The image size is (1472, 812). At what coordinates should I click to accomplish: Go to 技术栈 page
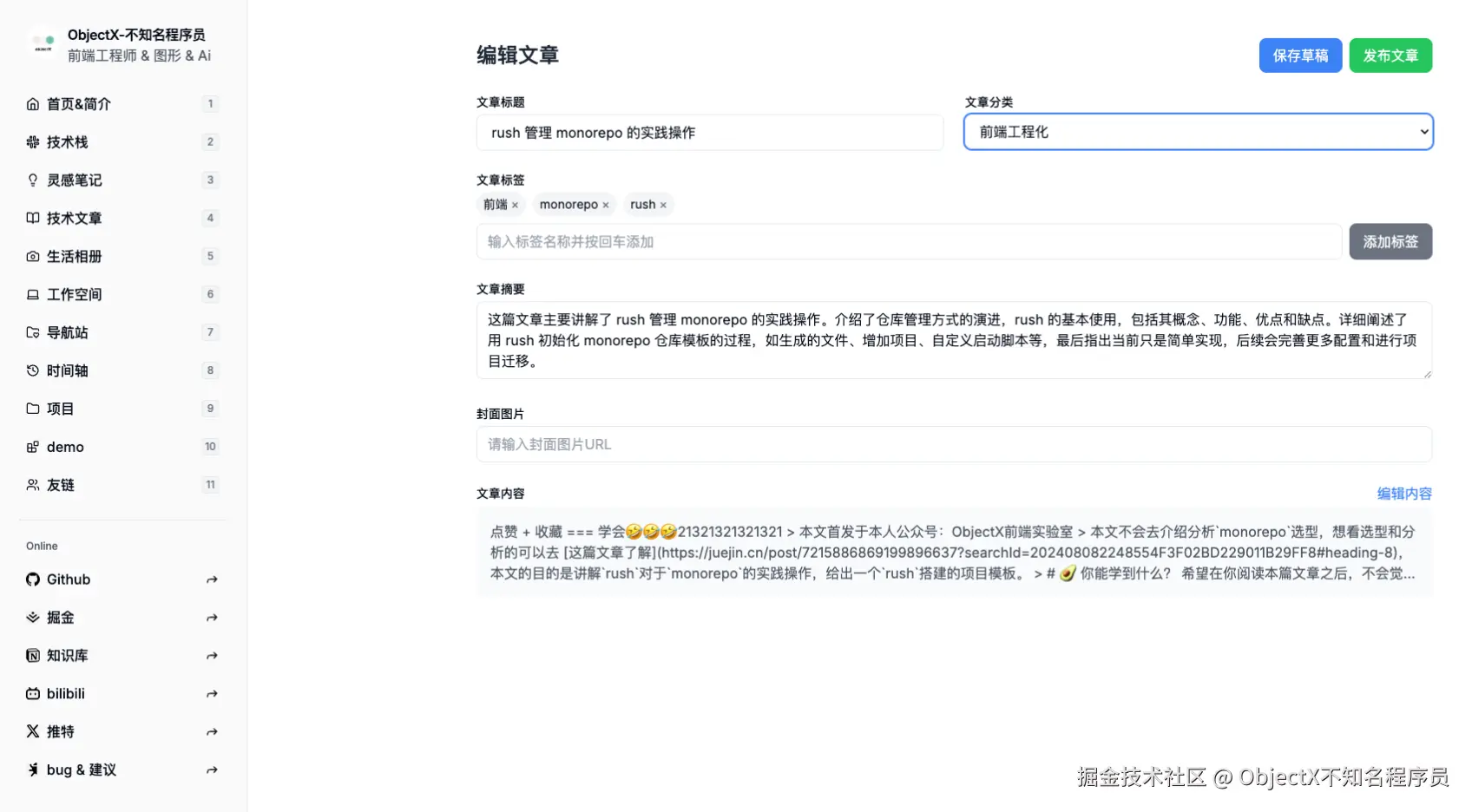[122, 142]
